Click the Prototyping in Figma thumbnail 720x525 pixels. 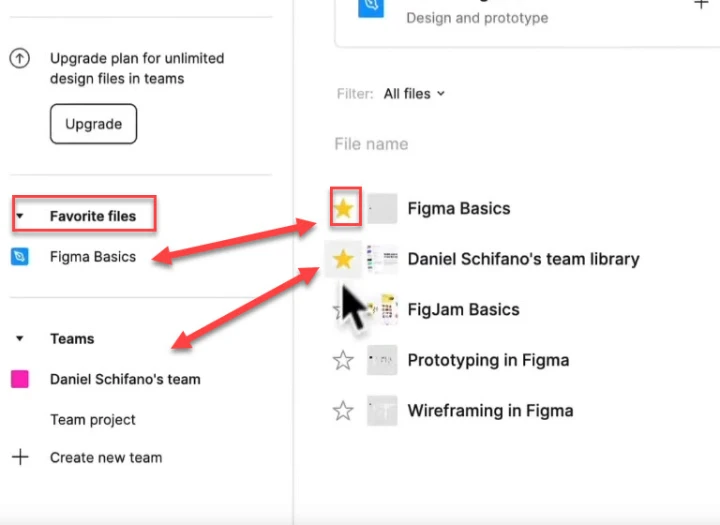click(x=382, y=360)
